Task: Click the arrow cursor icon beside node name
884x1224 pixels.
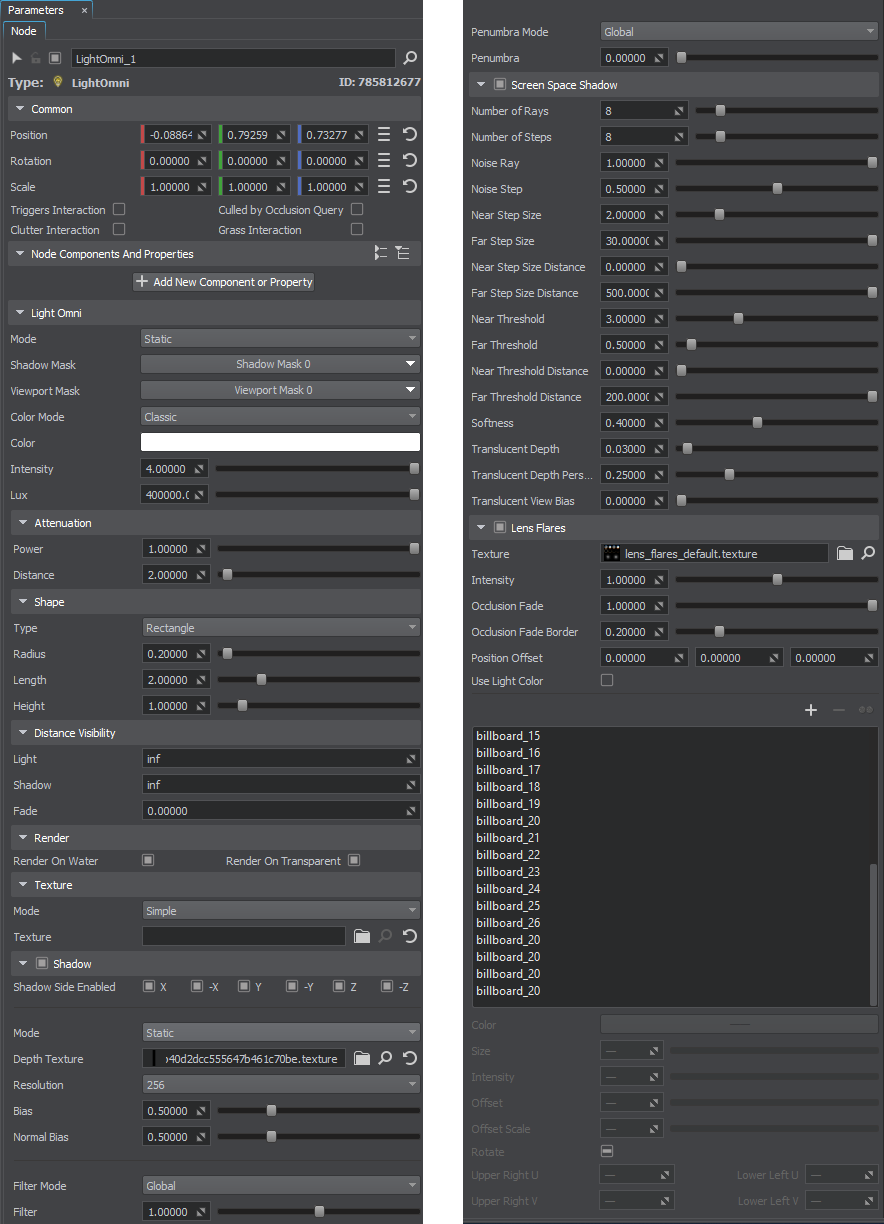Action: pos(17,58)
